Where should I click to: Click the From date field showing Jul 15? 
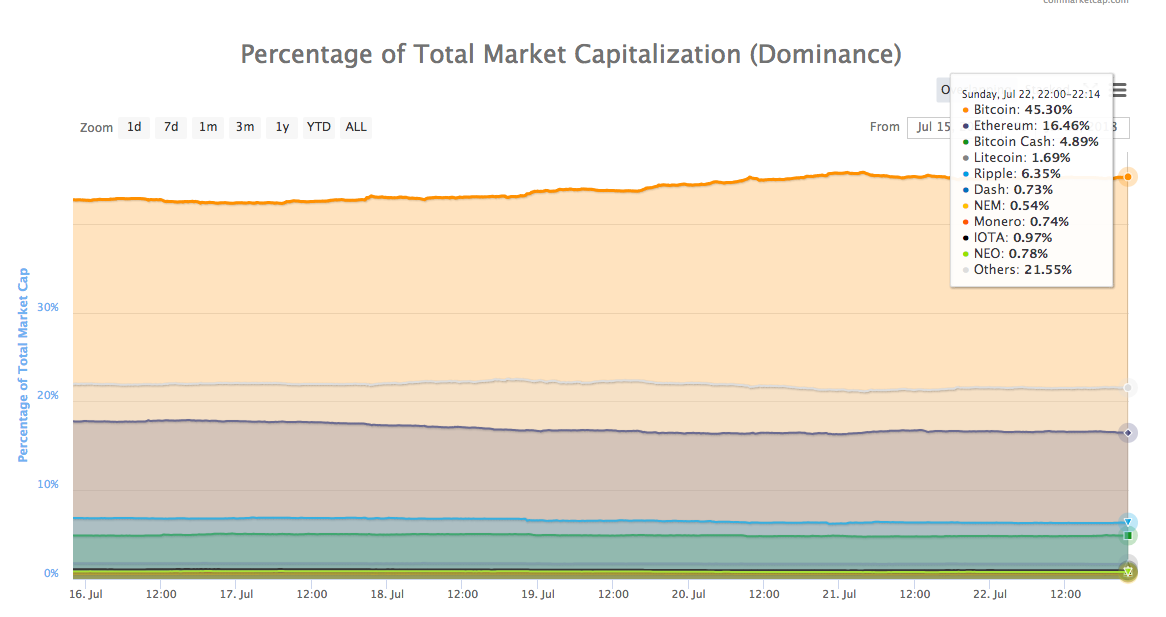[930, 127]
